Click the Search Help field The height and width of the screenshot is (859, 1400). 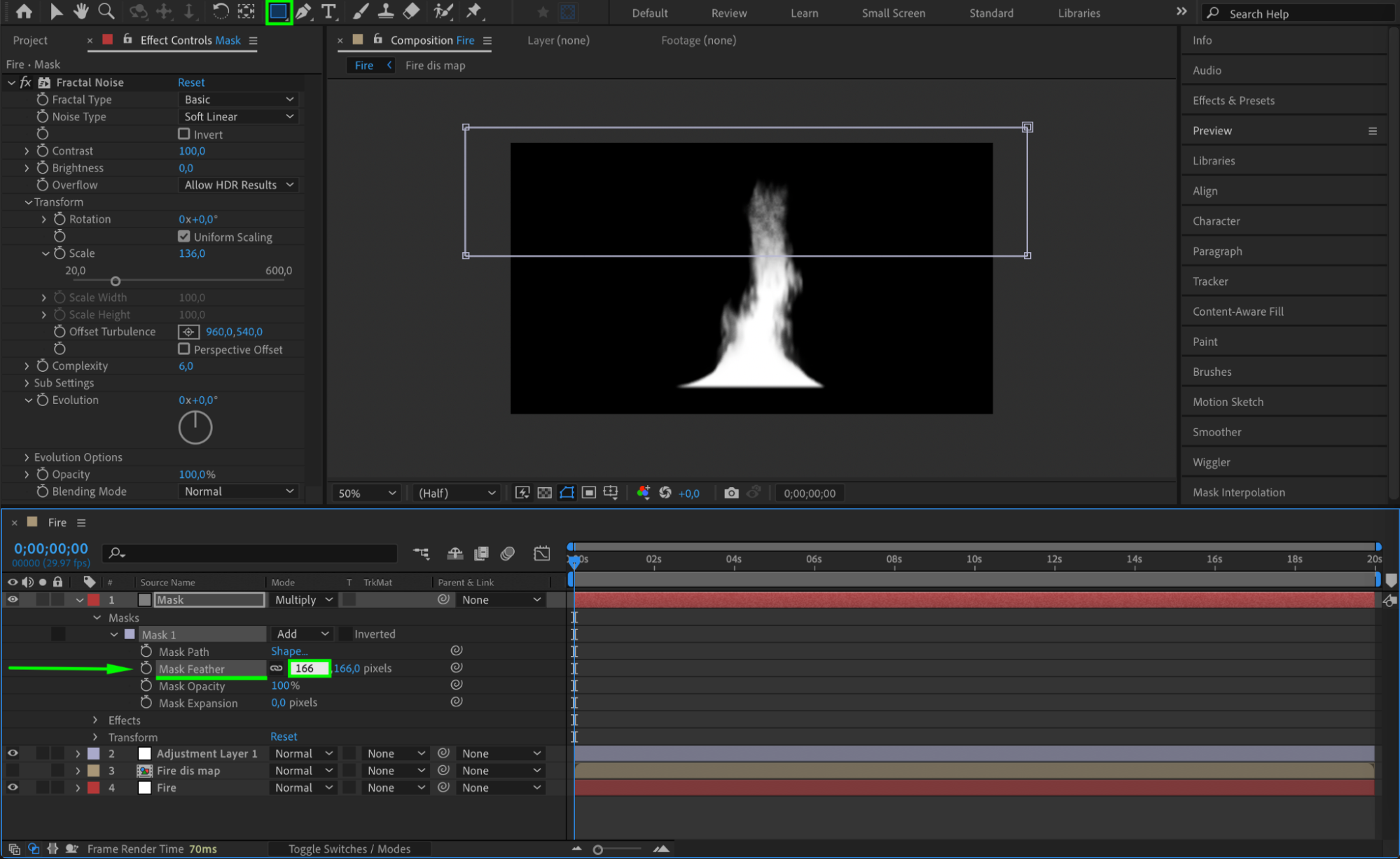pyautogui.click(x=1296, y=13)
